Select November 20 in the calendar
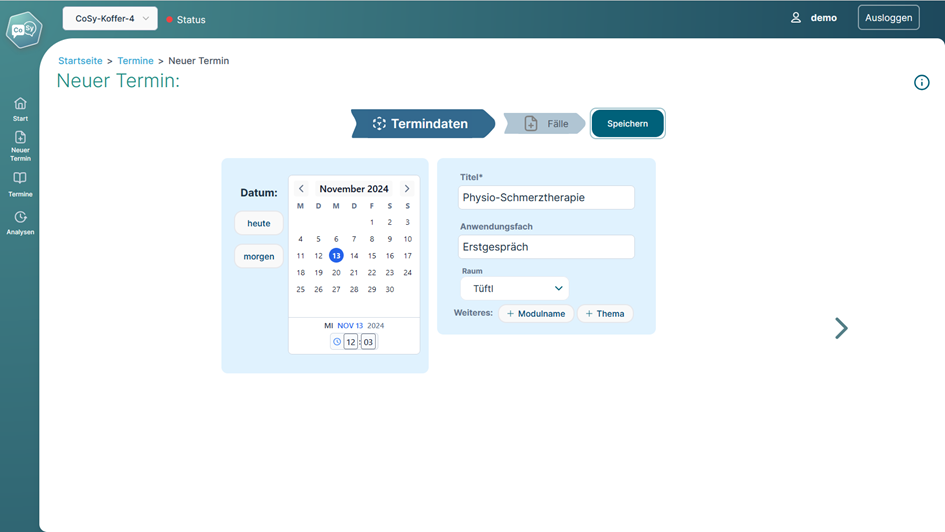The width and height of the screenshot is (945, 532). pyautogui.click(x=336, y=273)
